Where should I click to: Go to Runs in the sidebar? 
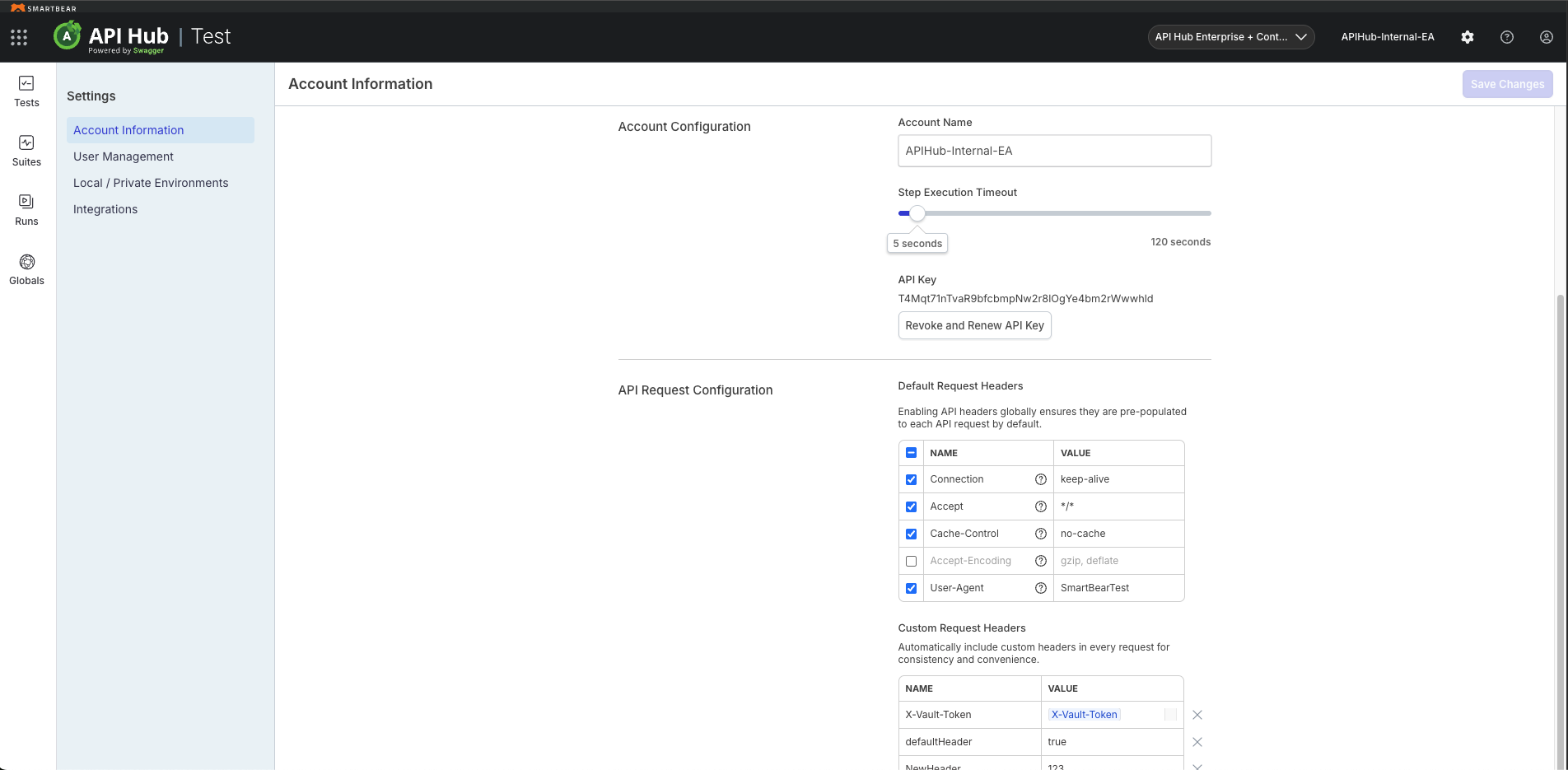(26, 210)
